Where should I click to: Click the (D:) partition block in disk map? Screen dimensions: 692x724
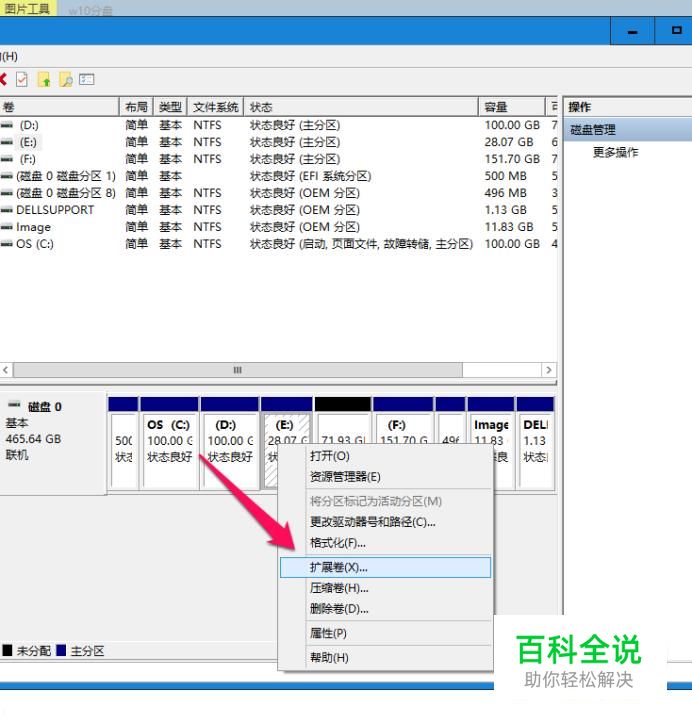coord(229,442)
